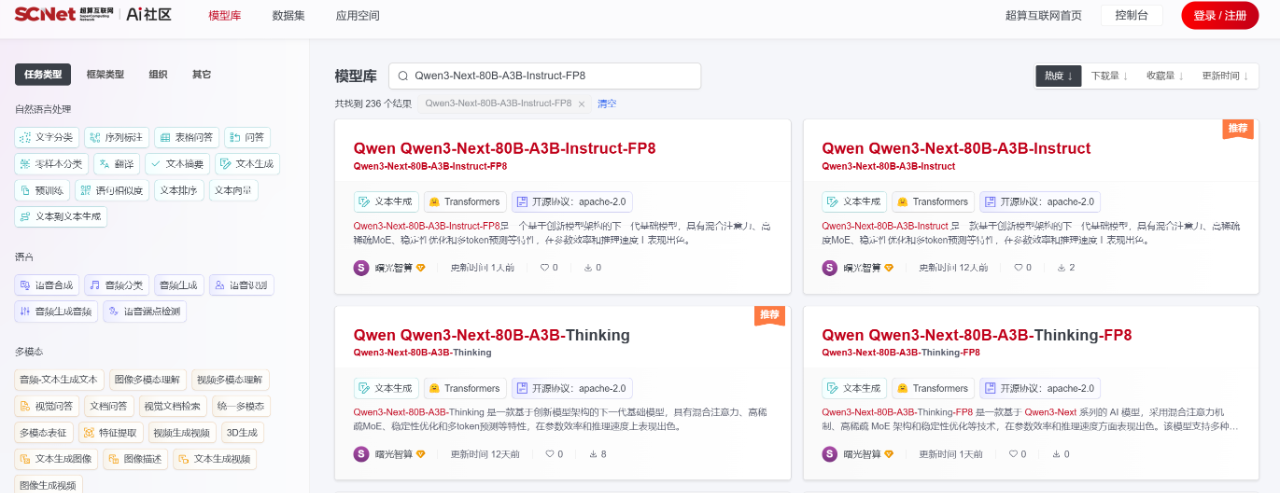Click download icon on Qwen3-Next-80B-A3B-Instruct card
Screen dimensions: 1280x493
(x=1059, y=267)
